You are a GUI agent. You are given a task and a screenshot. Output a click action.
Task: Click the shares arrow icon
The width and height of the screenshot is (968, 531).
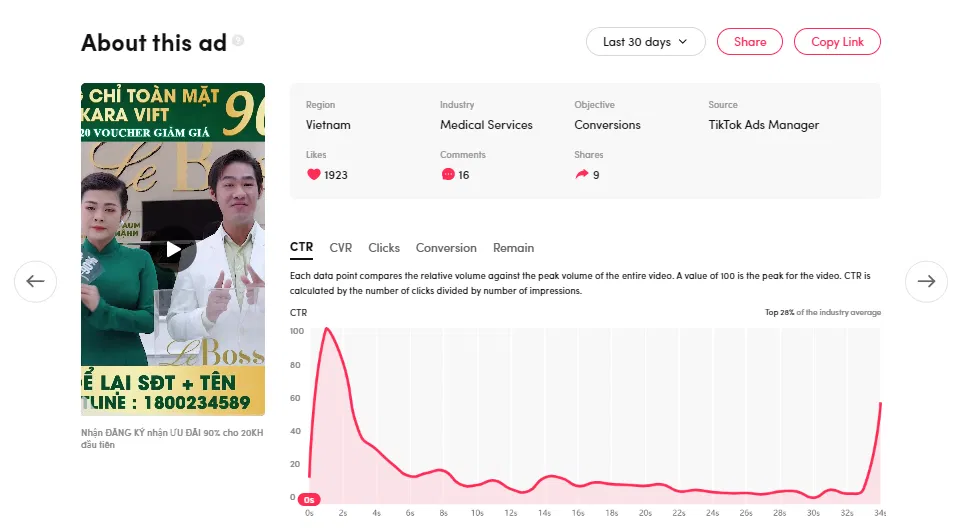tap(582, 175)
